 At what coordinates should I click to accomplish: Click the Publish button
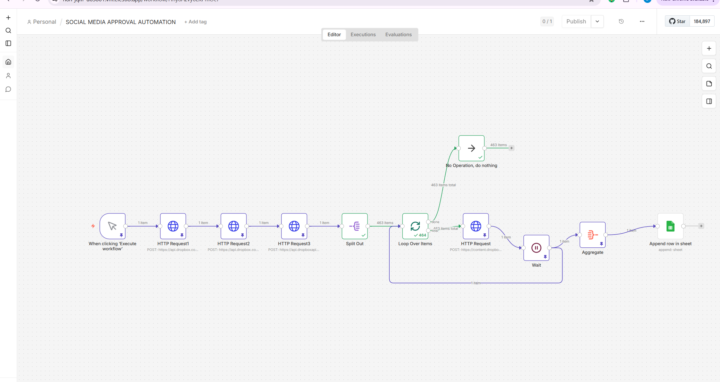(x=576, y=22)
